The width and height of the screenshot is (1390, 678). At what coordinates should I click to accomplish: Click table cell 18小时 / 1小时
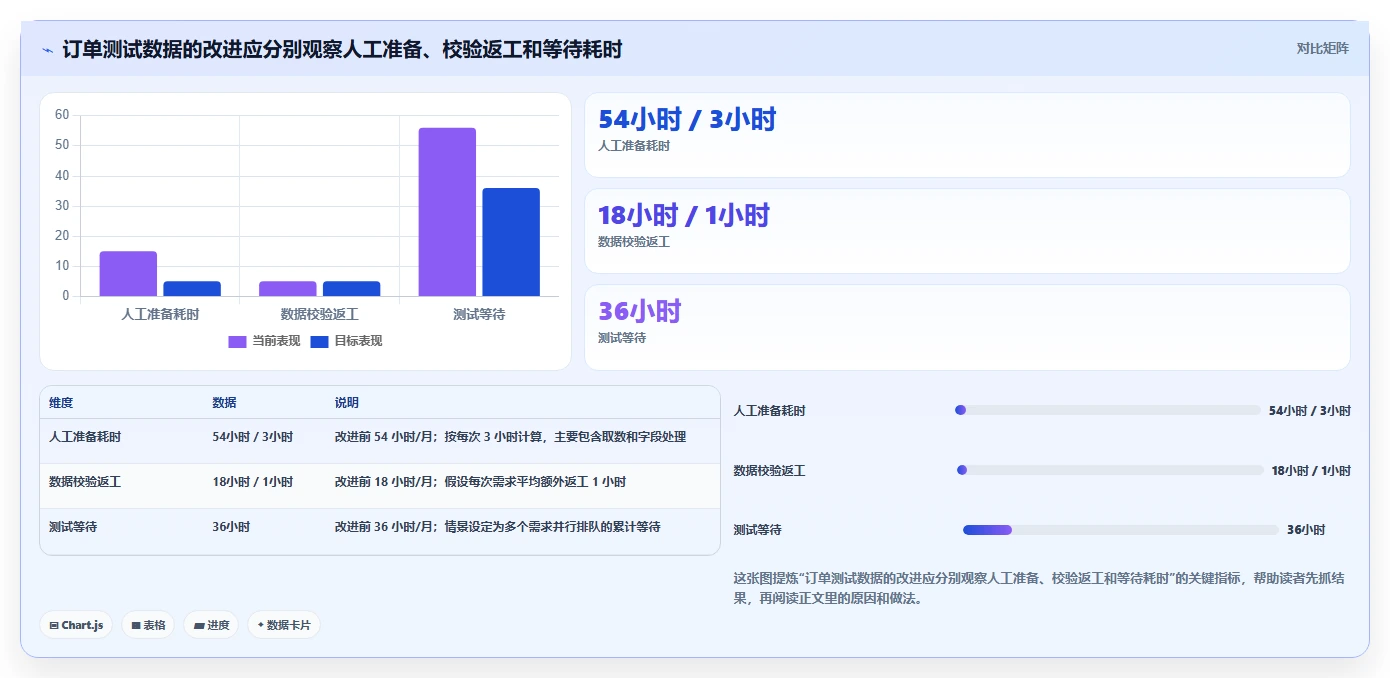coord(252,482)
